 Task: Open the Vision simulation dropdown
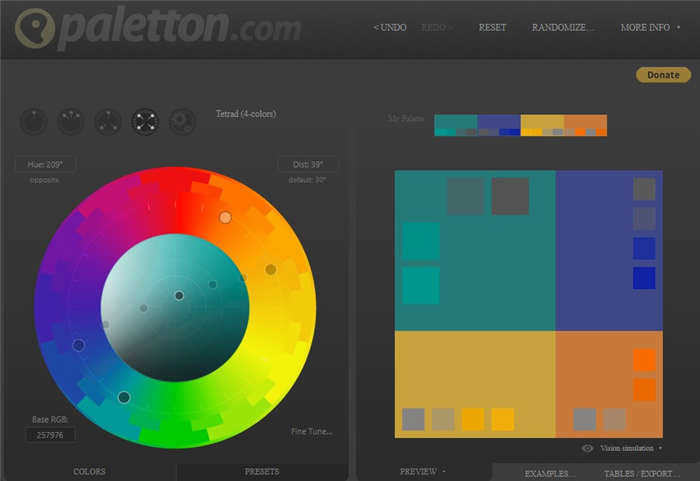630,448
